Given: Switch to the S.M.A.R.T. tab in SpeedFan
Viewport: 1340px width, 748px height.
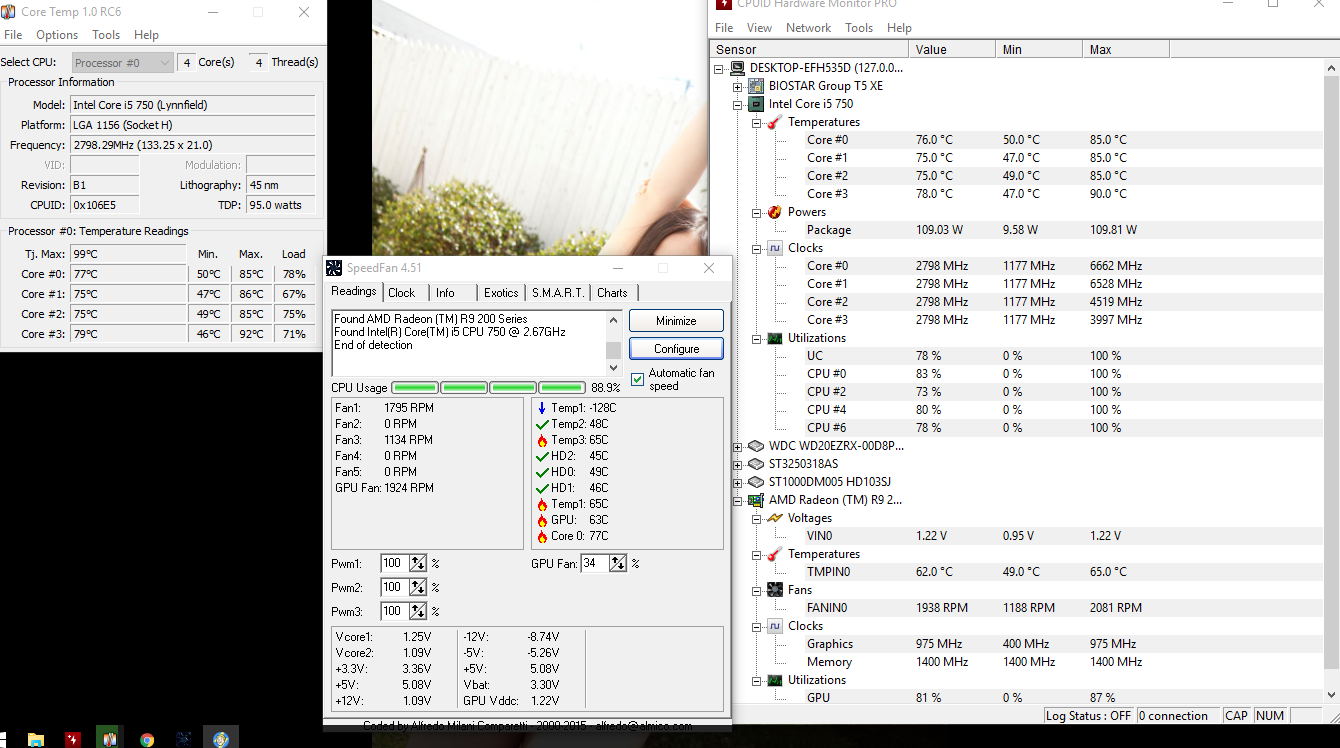Looking at the screenshot, I should click(558, 293).
